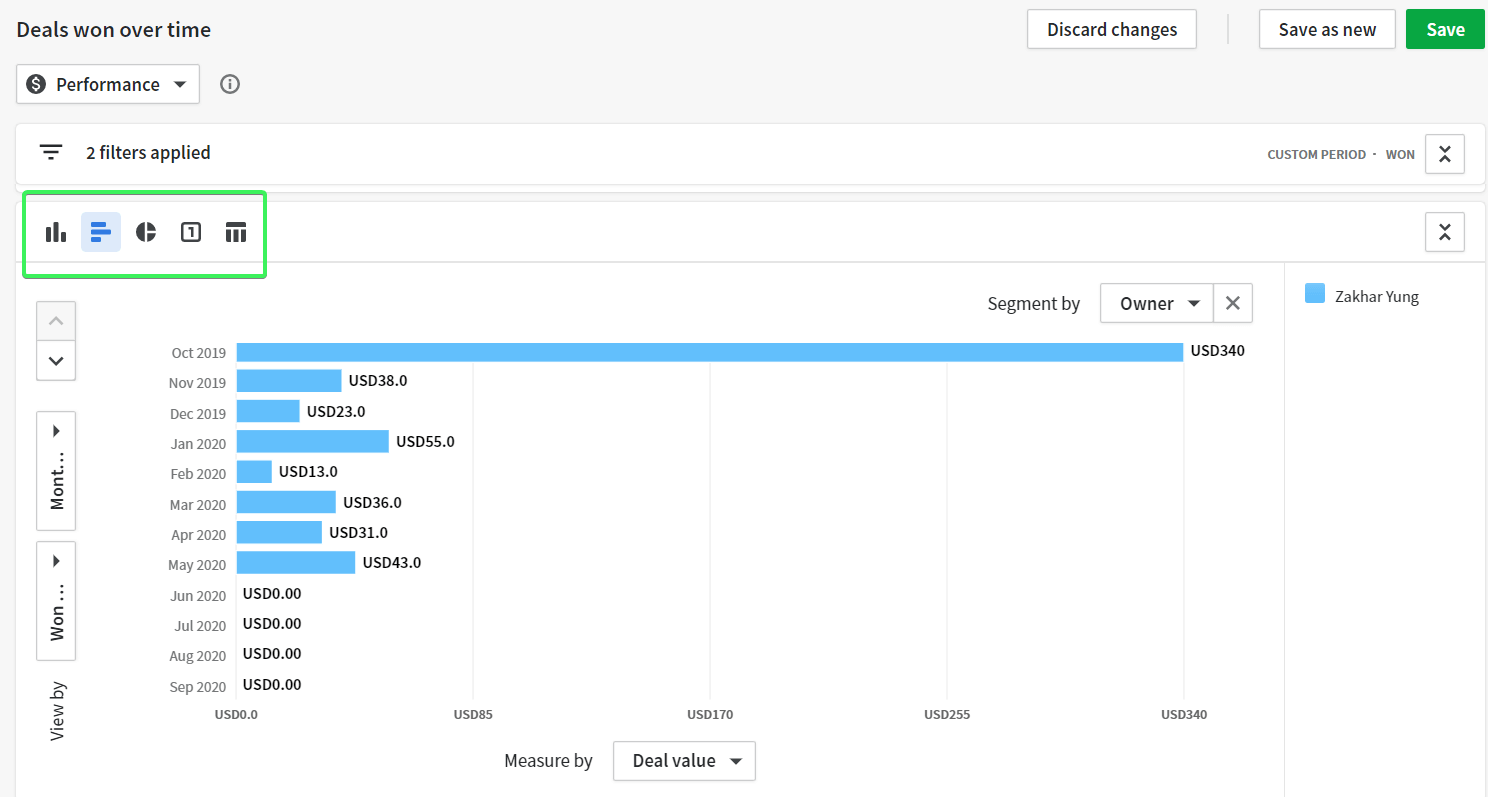Collapse the chart panel
This screenshot has height=797, width=1488.
1444,232
